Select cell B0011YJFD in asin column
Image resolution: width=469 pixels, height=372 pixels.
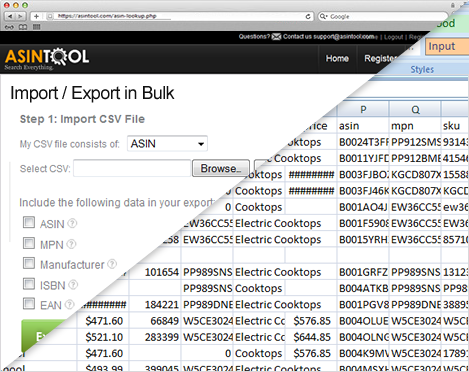[x=363, y=158]
